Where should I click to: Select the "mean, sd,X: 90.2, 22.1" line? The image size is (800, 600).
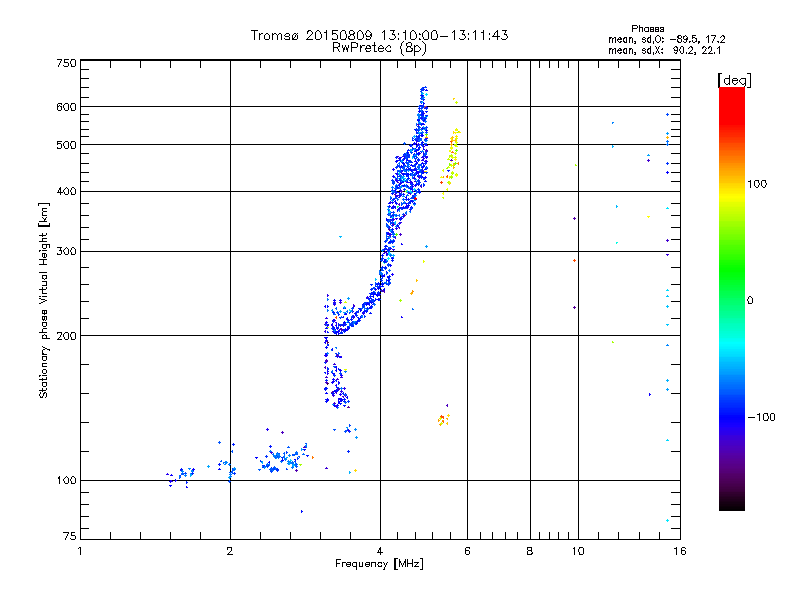pyautogui.click(x=664, y=50)
